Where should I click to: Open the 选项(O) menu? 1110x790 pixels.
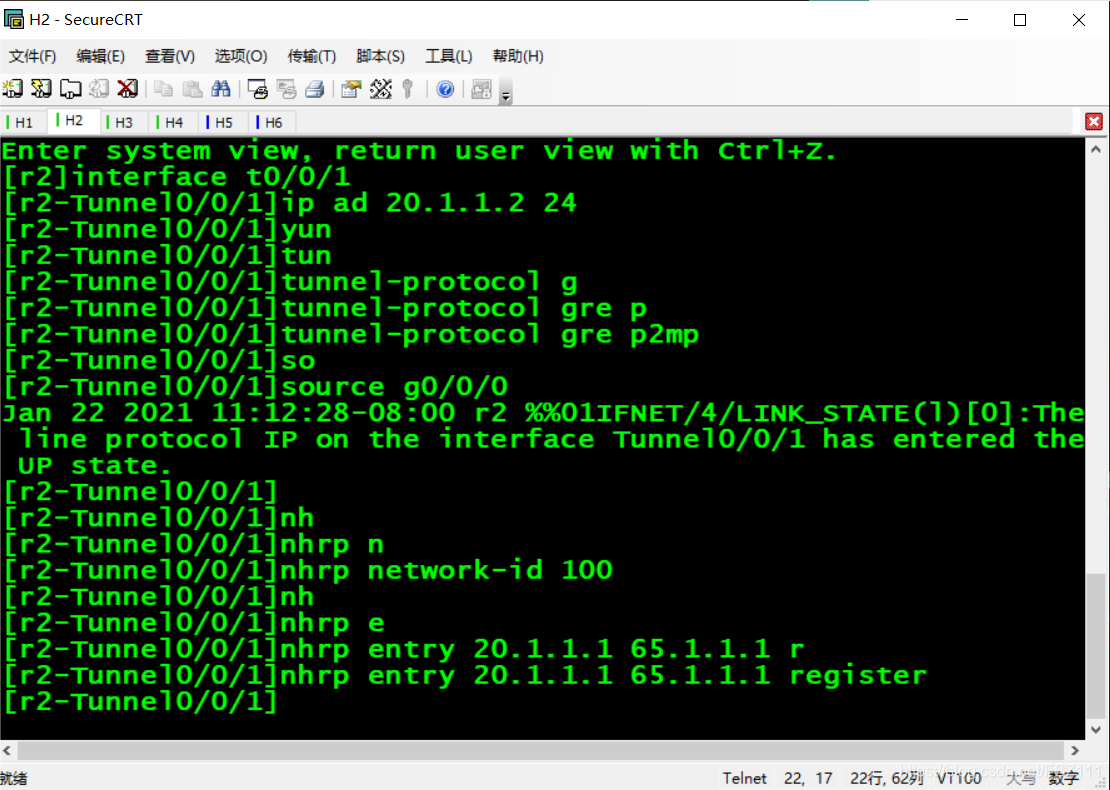[241, 56]
